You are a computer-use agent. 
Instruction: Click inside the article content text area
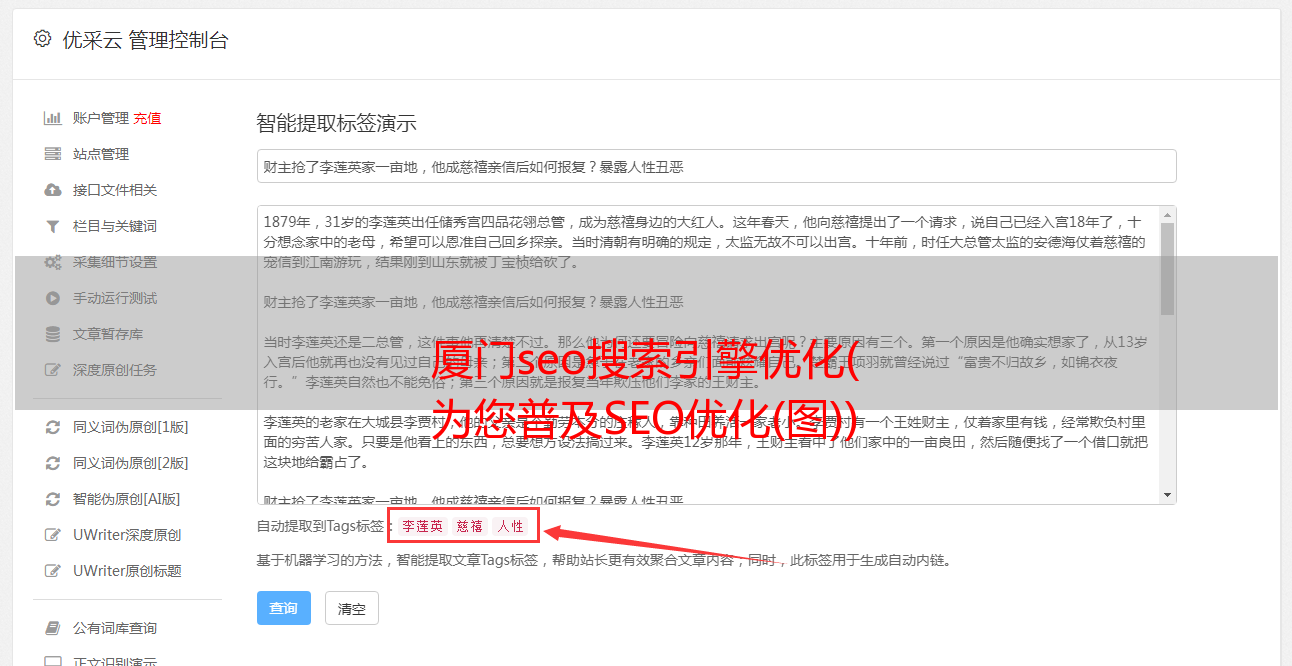(x=708, y=355)
